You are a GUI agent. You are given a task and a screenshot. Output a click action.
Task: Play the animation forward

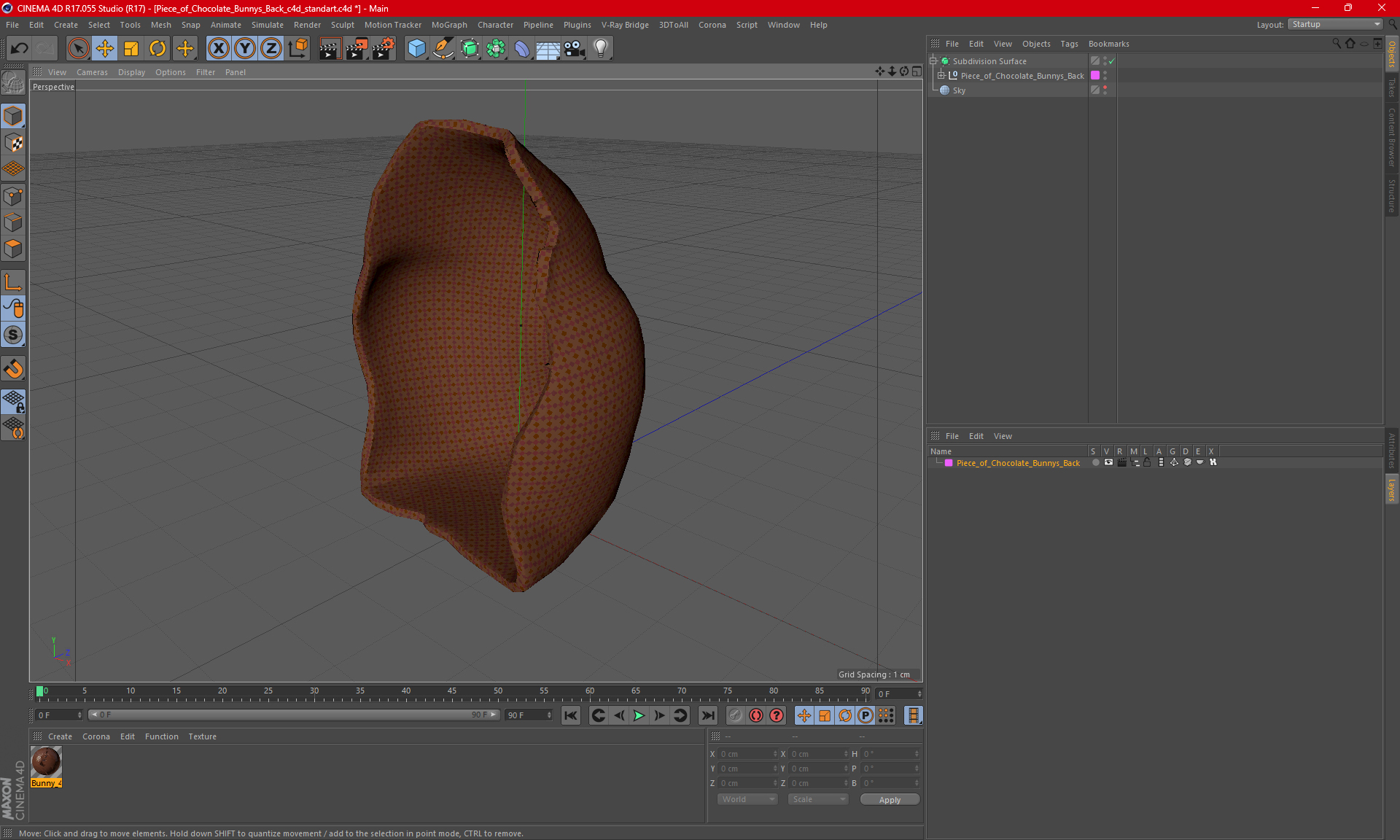click(x=639, y=715)
